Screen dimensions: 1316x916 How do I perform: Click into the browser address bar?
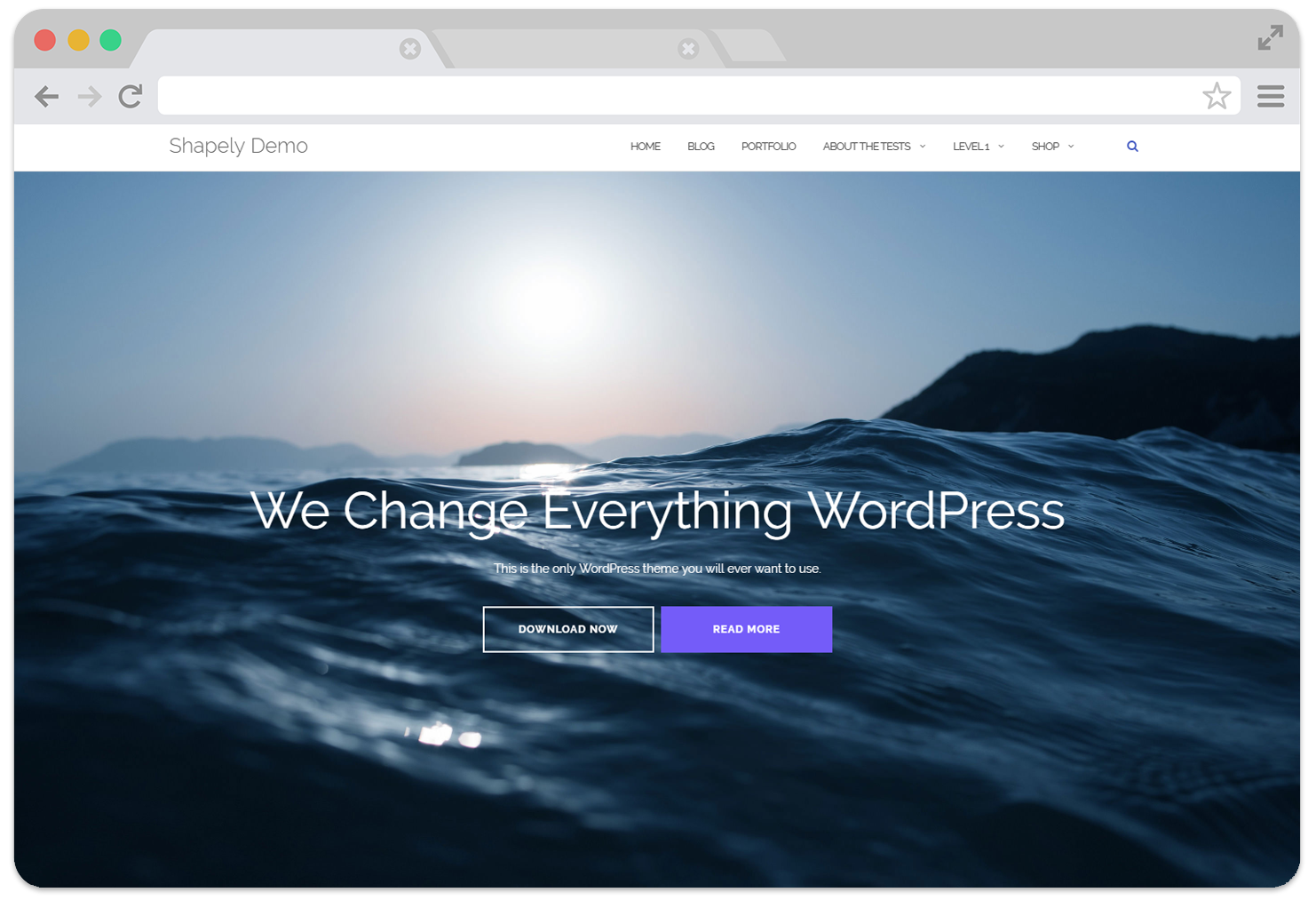coord(675,96)
